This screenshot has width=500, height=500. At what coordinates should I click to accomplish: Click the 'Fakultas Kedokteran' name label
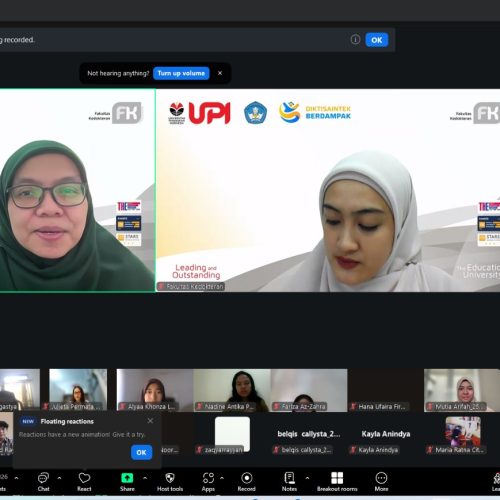pyautogui.click(x=195, y=286)
